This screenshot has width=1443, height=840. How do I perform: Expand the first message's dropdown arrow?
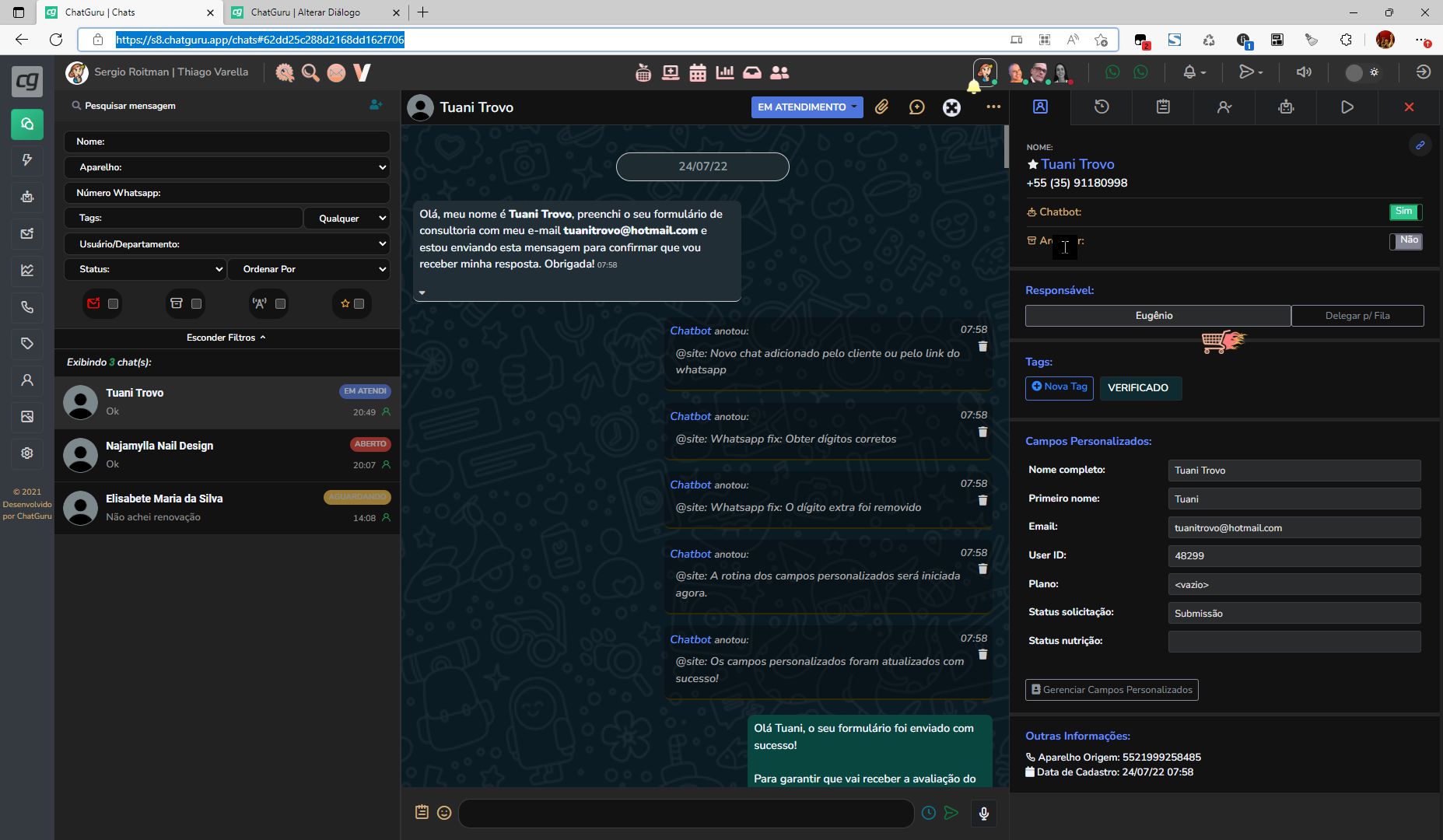point(422,293)
